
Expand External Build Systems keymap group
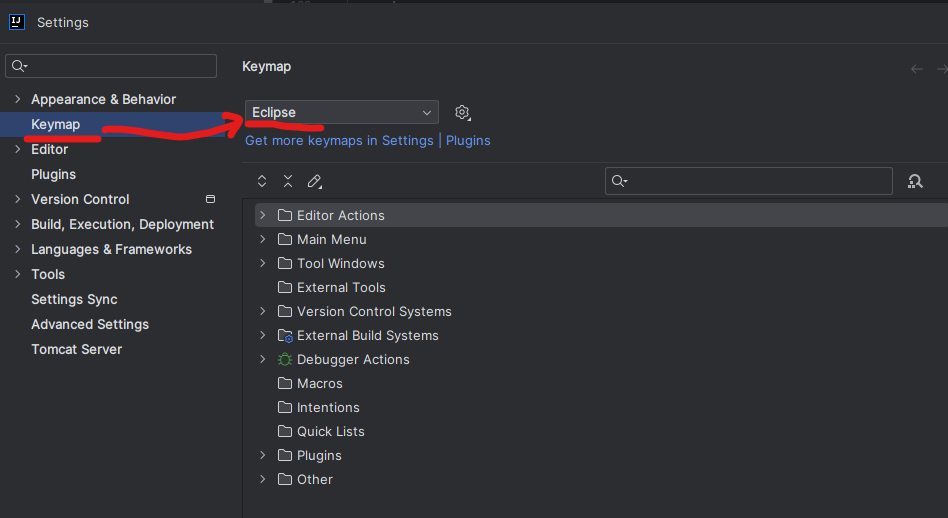coord(262,335)
